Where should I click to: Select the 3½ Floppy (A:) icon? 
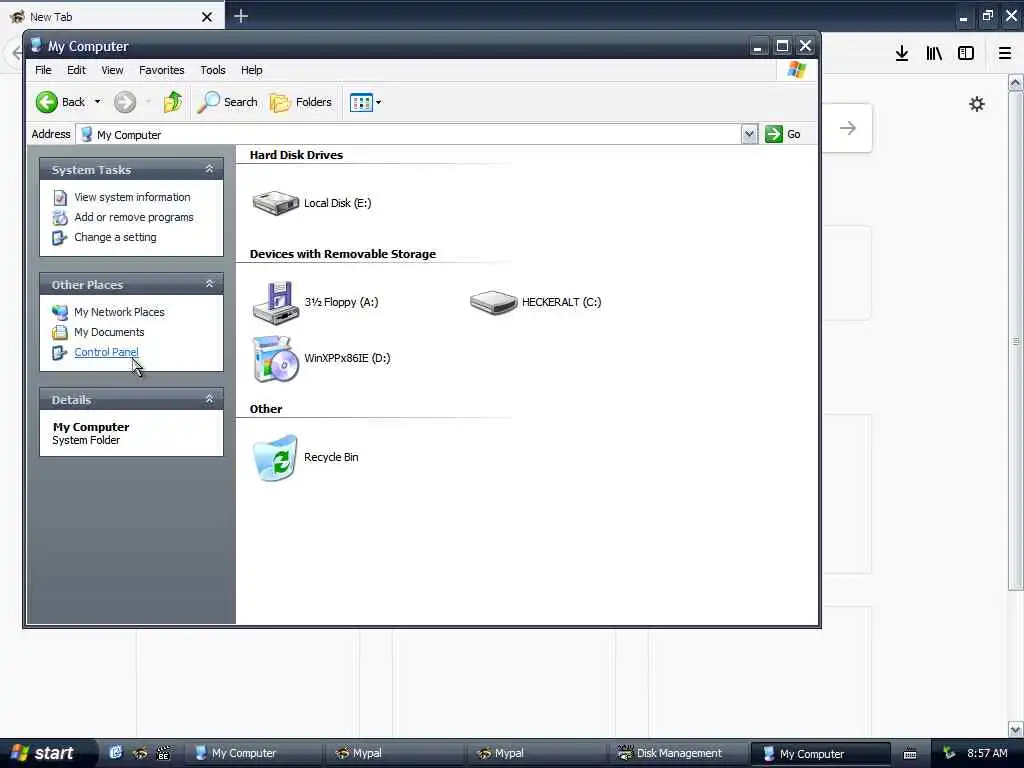pos(276,302)
